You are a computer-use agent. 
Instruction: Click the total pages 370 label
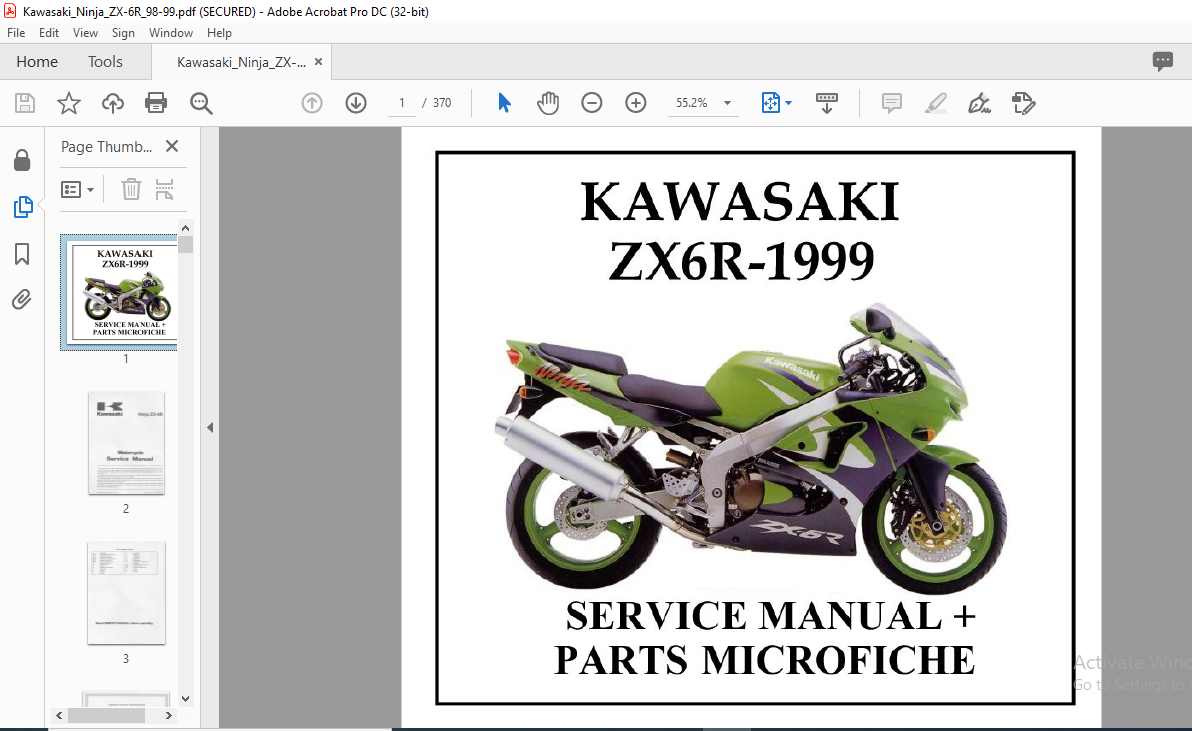(442, 103)
